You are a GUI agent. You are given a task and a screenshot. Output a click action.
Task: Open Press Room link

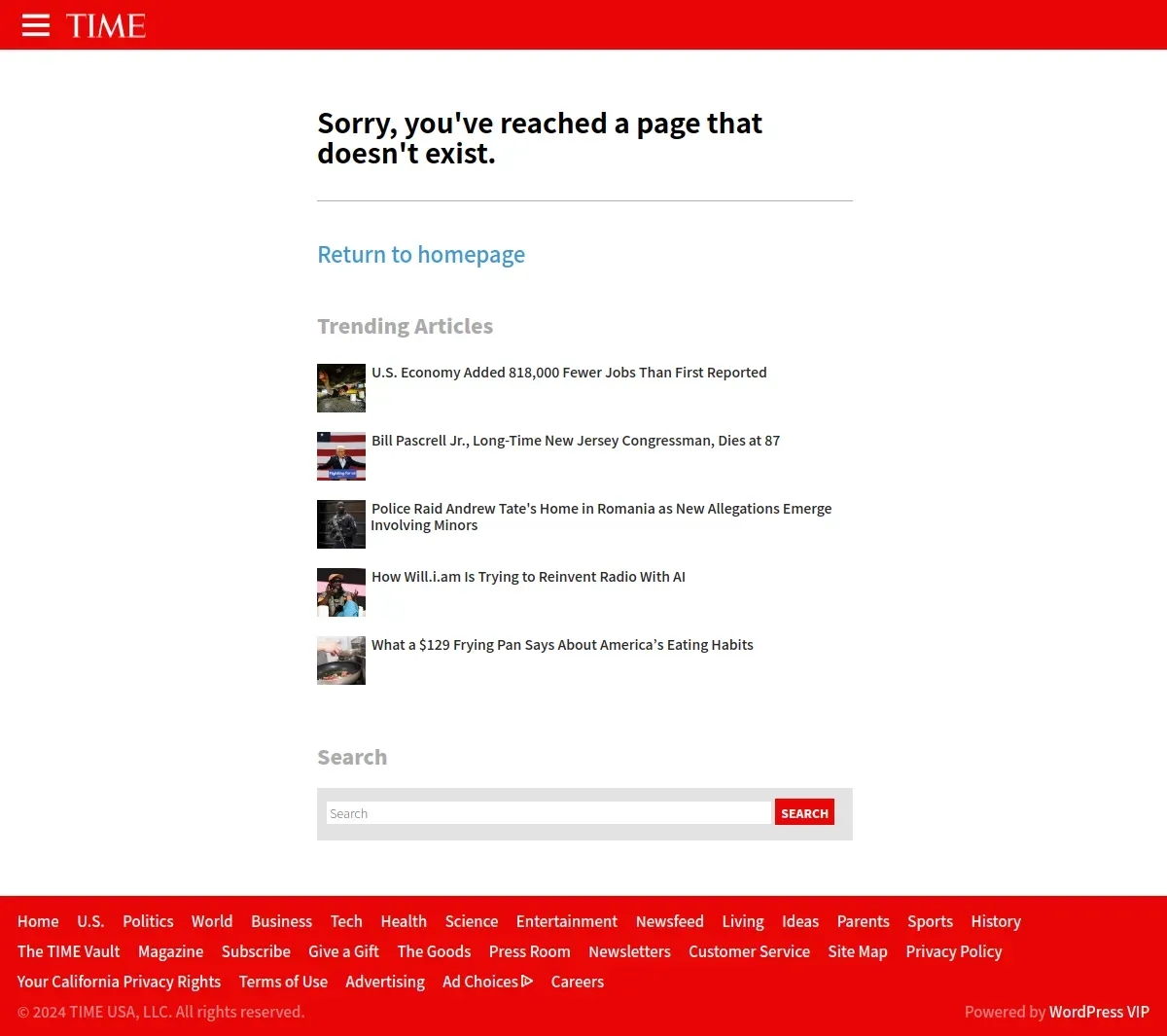[530, 951]
